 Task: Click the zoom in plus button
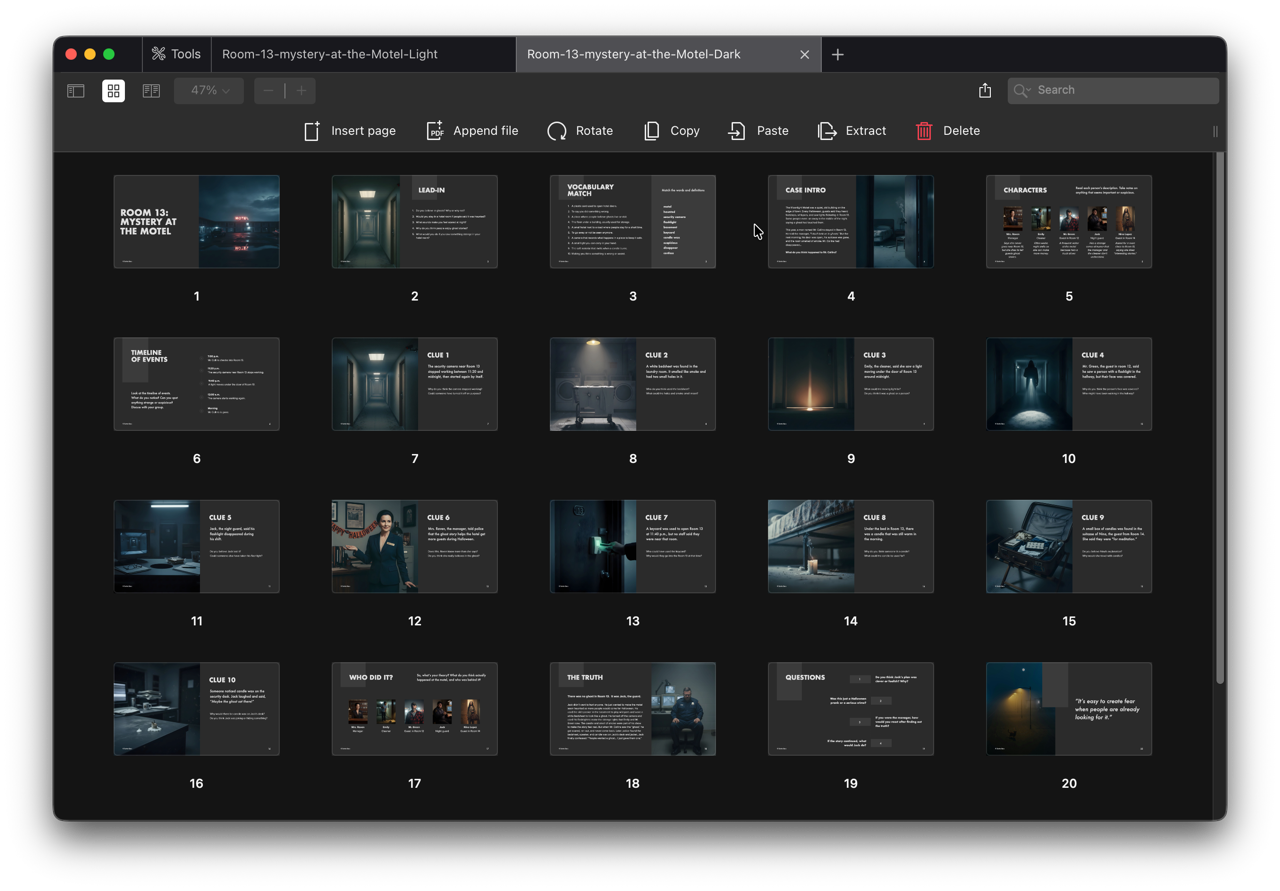(x=301, y=91)
